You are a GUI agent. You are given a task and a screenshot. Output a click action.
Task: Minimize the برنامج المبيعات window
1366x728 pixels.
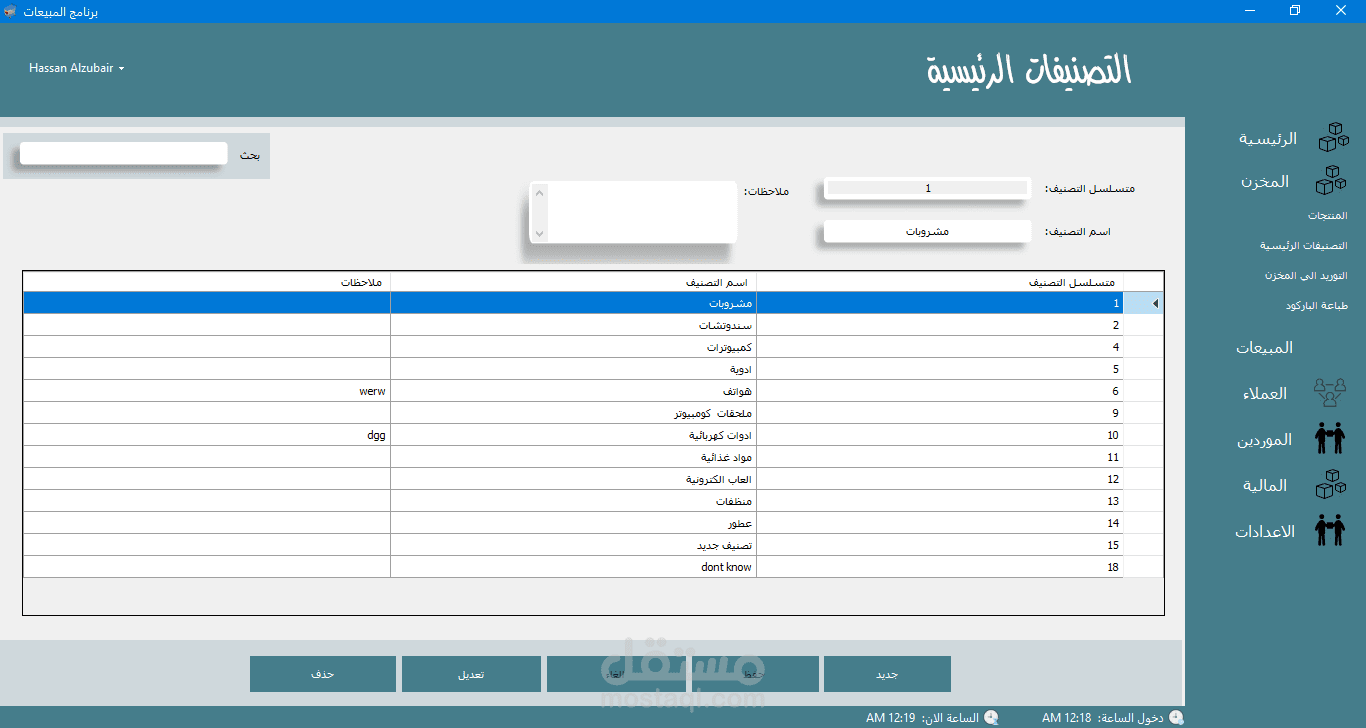1250,11
